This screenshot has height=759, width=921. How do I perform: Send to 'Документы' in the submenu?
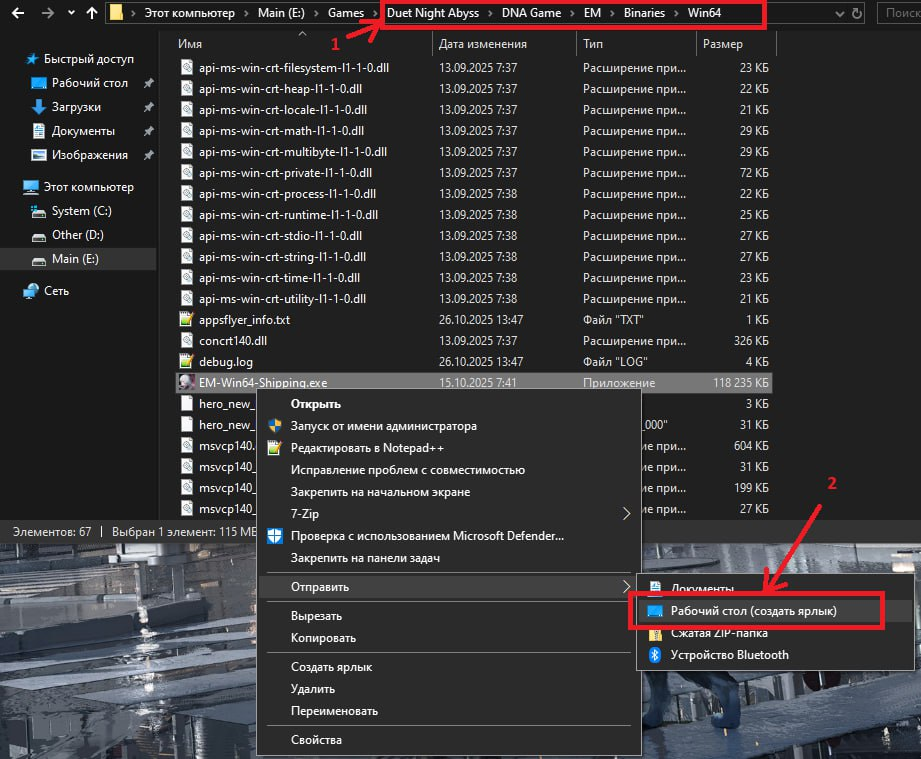[x=775, y=588]
